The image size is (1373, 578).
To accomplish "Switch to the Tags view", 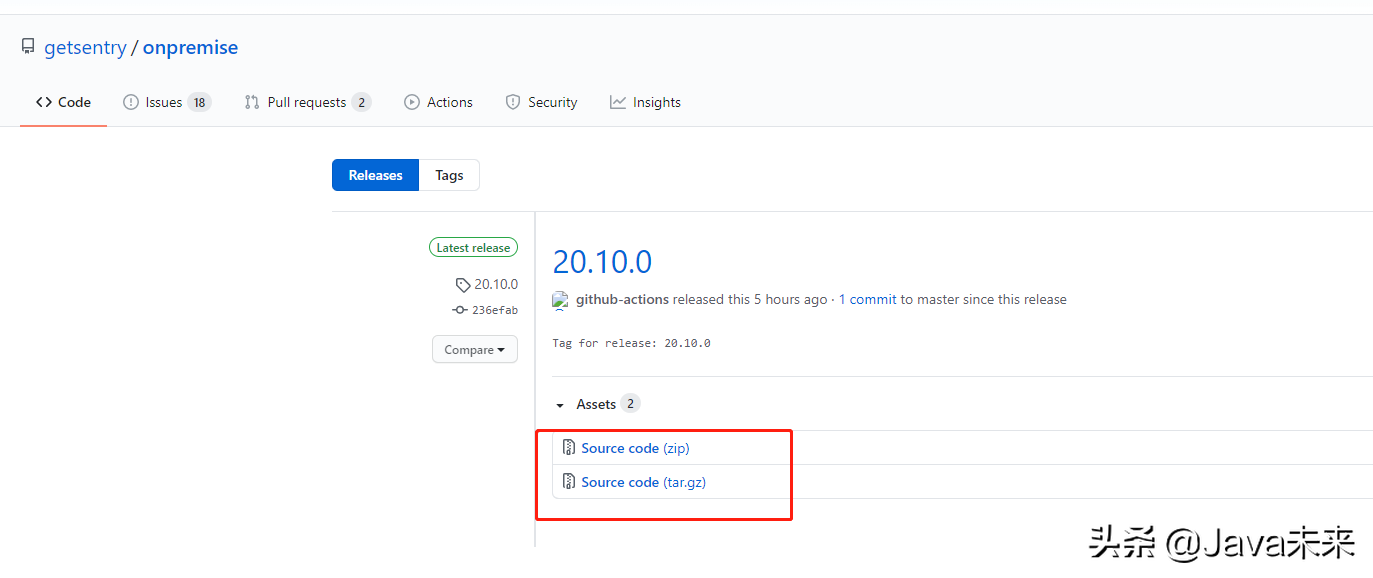I will tap(449, 175).
